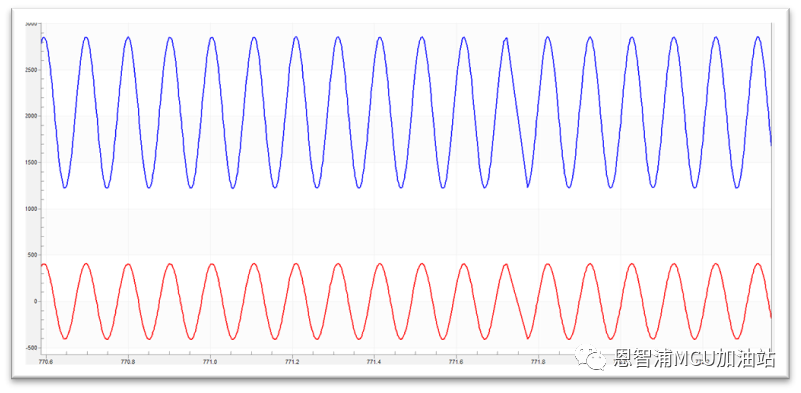Click the 771.2 time axis label
The image size is (801, 393).
[292, 362]
